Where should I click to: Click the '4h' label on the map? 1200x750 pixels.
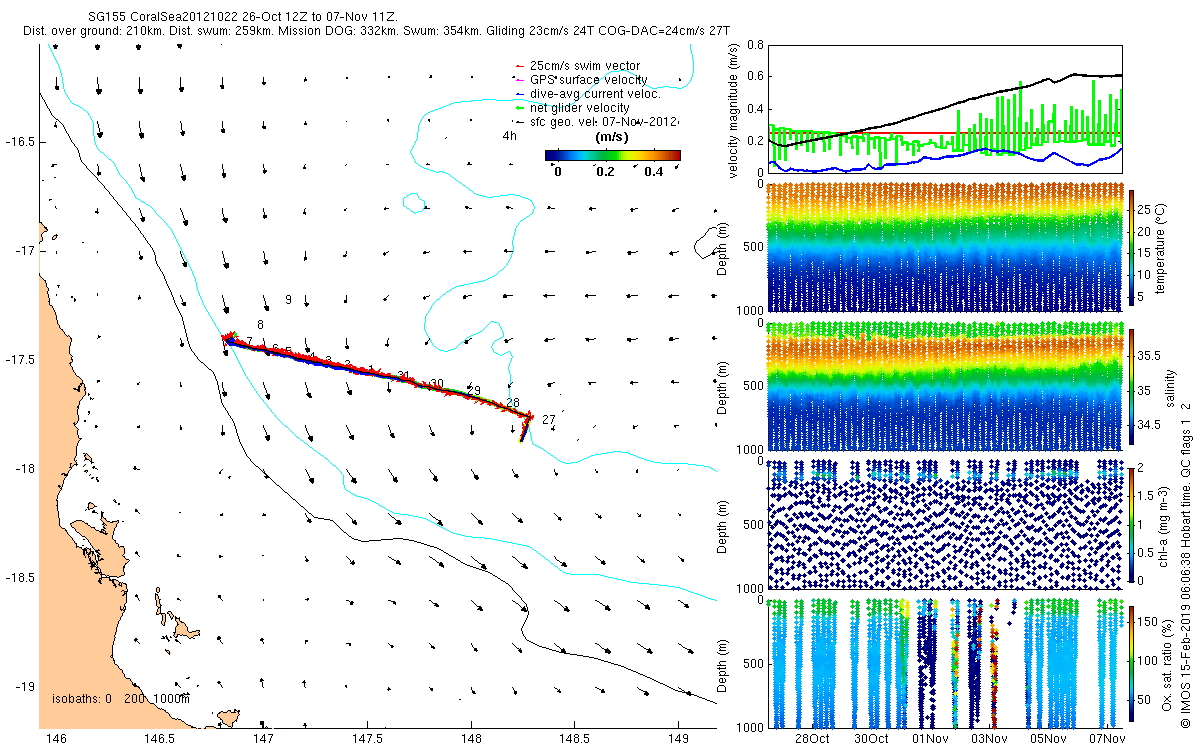(510, 136)
